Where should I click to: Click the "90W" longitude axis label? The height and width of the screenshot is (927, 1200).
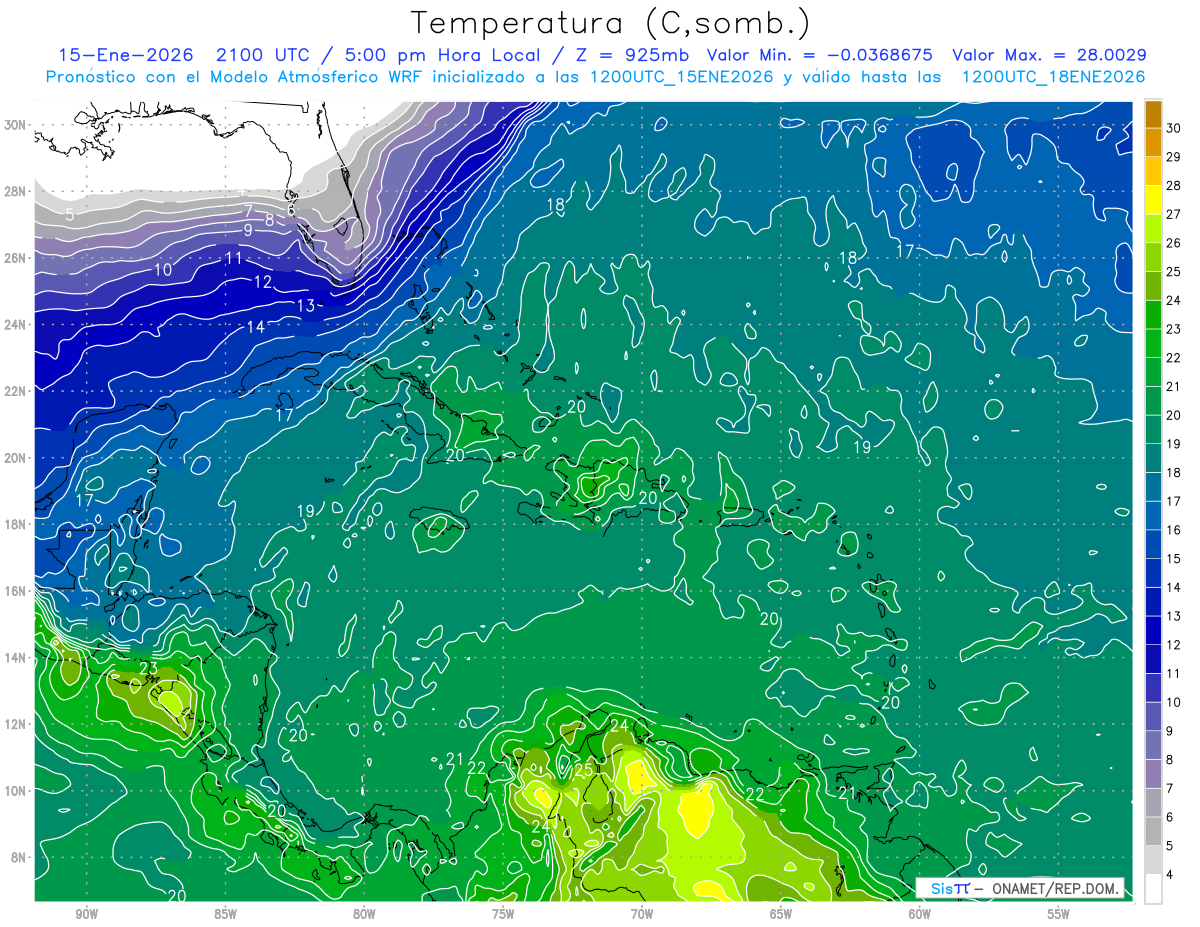(86, 914)
